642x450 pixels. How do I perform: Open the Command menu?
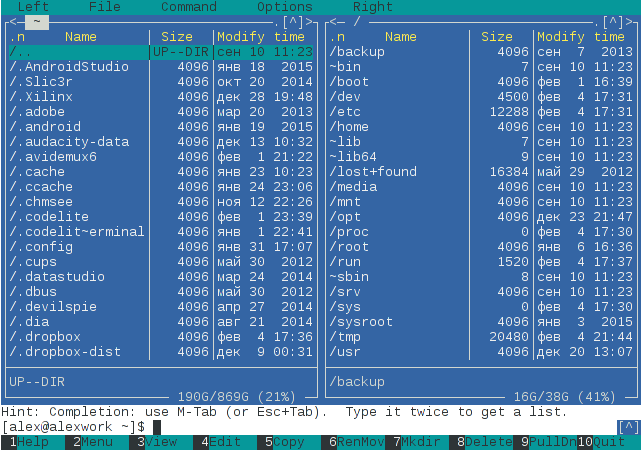click(x=189, y=7)
